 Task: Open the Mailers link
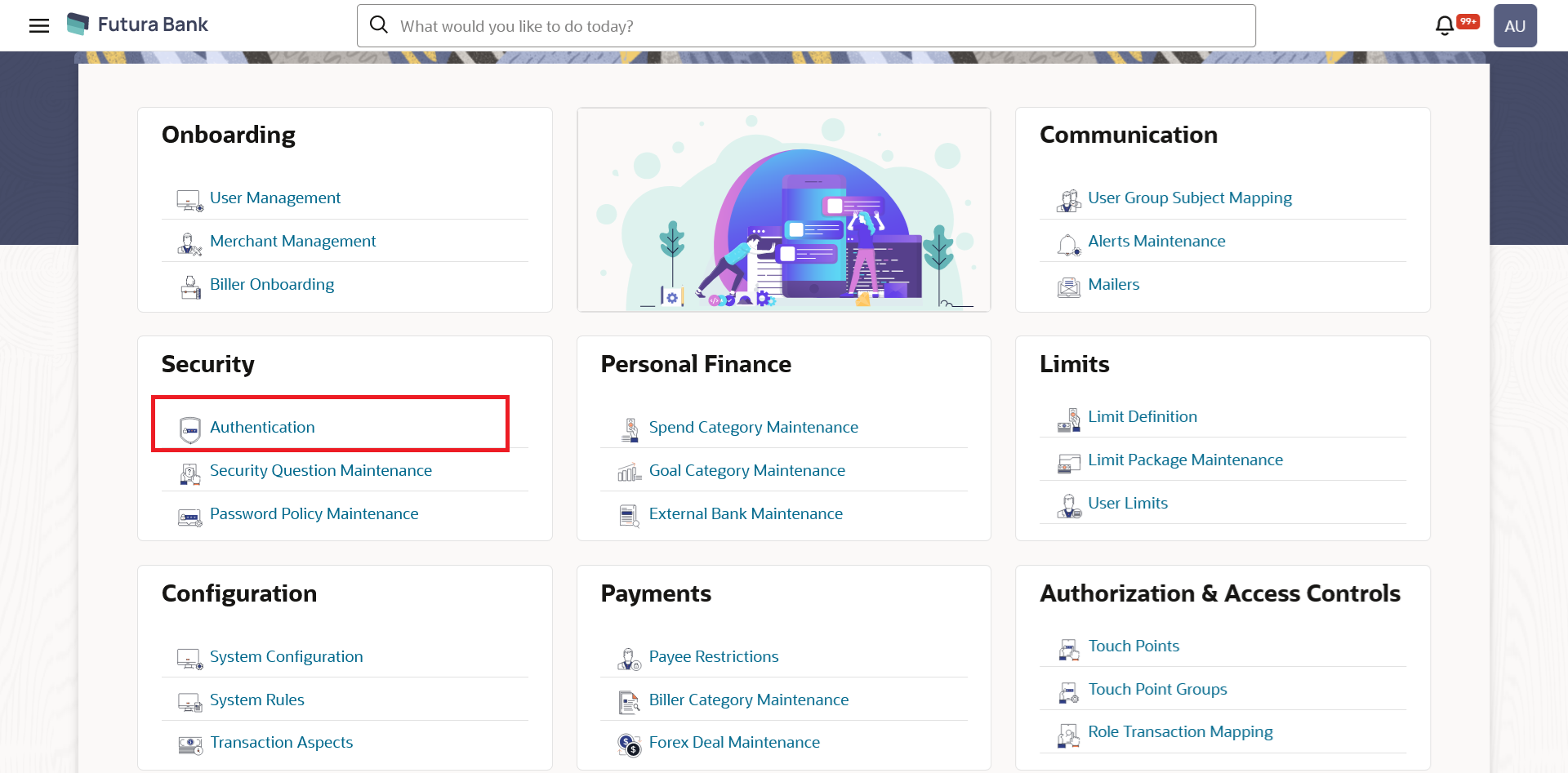point(1114,284)
